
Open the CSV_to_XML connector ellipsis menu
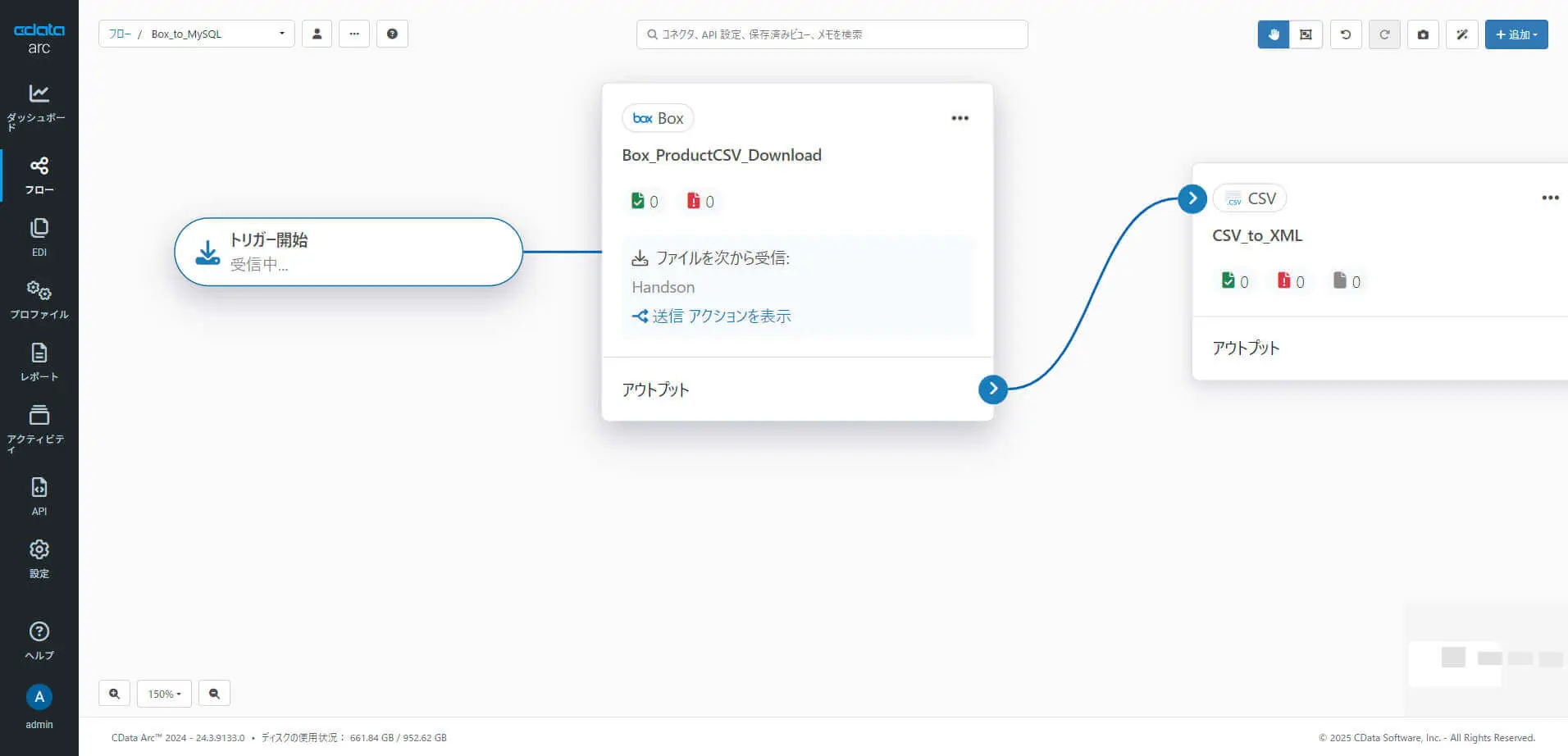point(1550,198)
